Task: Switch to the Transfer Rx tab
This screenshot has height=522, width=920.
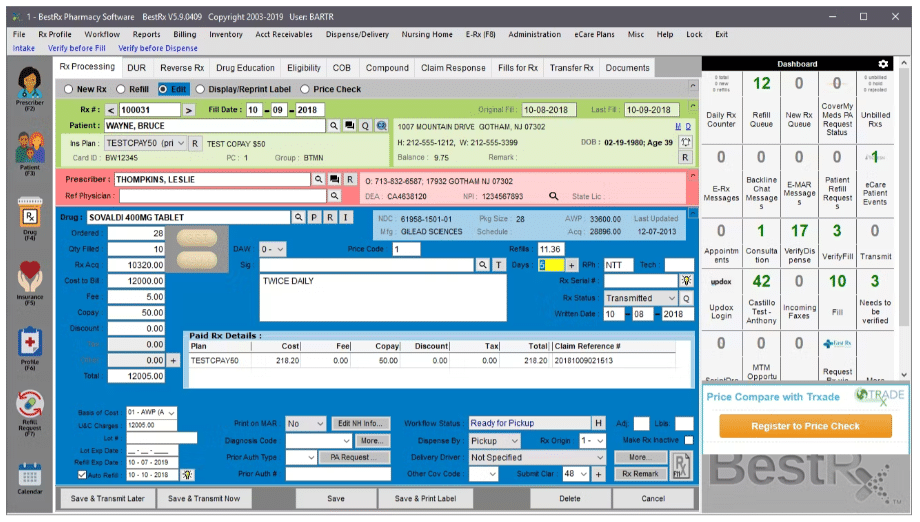Action: (x=571, y=68)
